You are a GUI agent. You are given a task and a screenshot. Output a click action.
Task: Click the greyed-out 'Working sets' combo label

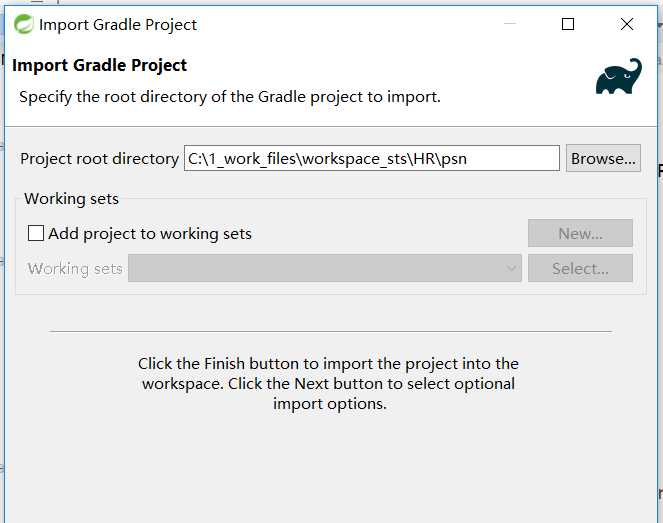(x=75, y=269)
